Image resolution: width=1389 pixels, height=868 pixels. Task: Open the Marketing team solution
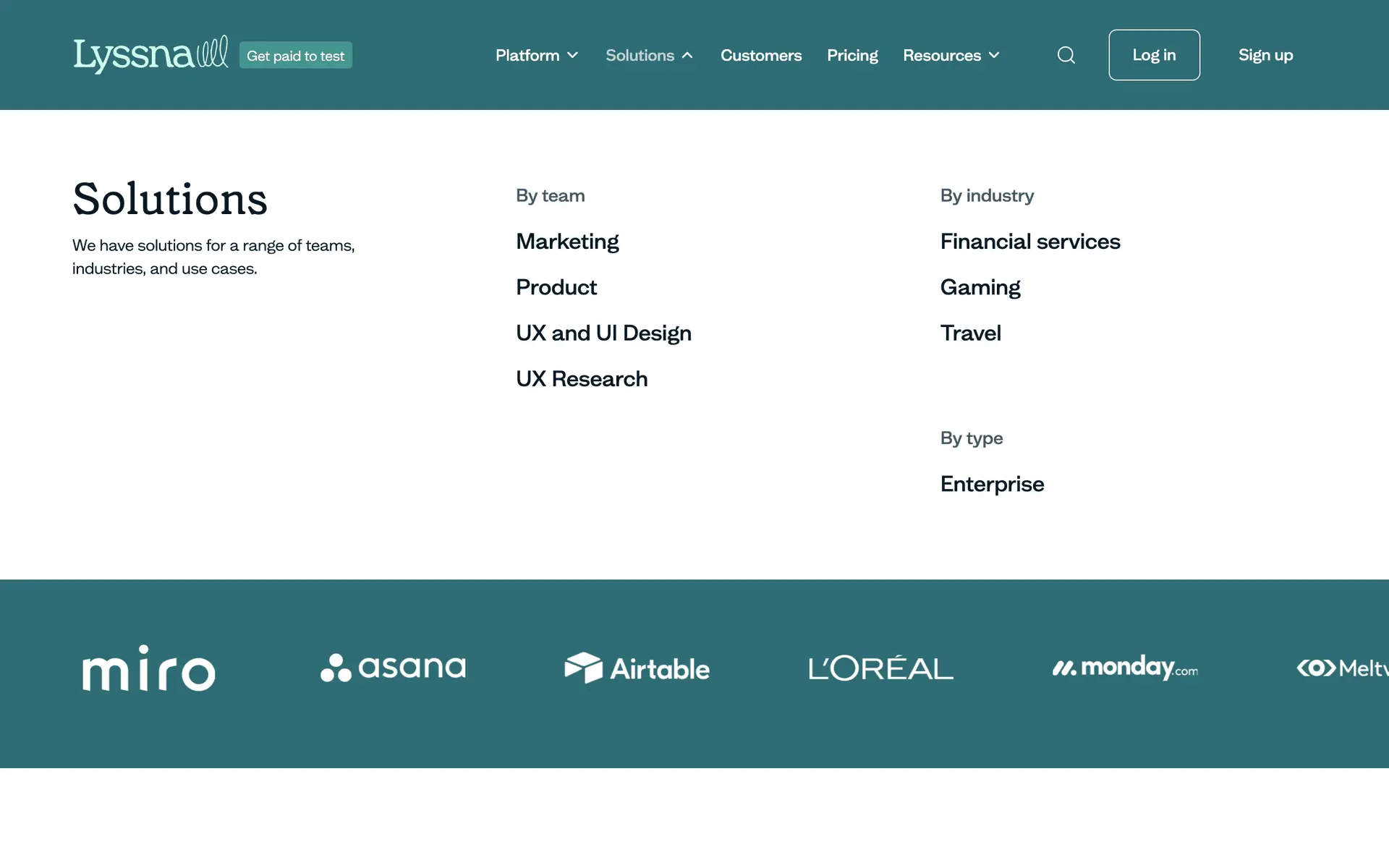(567, 241)
